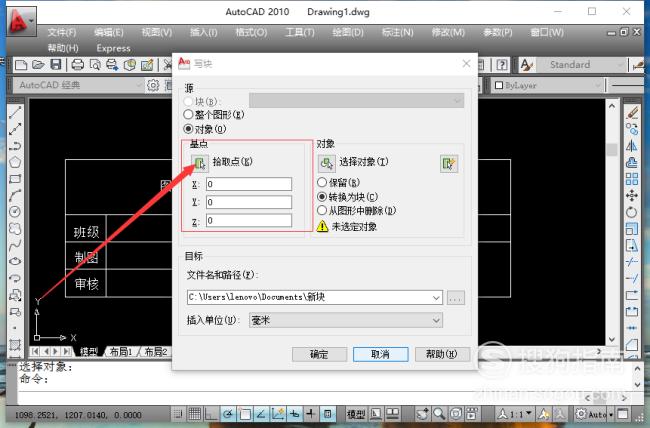650x428 pixels.
Task: Open the 编辑(E) menu
Action: tap(109, 32)
